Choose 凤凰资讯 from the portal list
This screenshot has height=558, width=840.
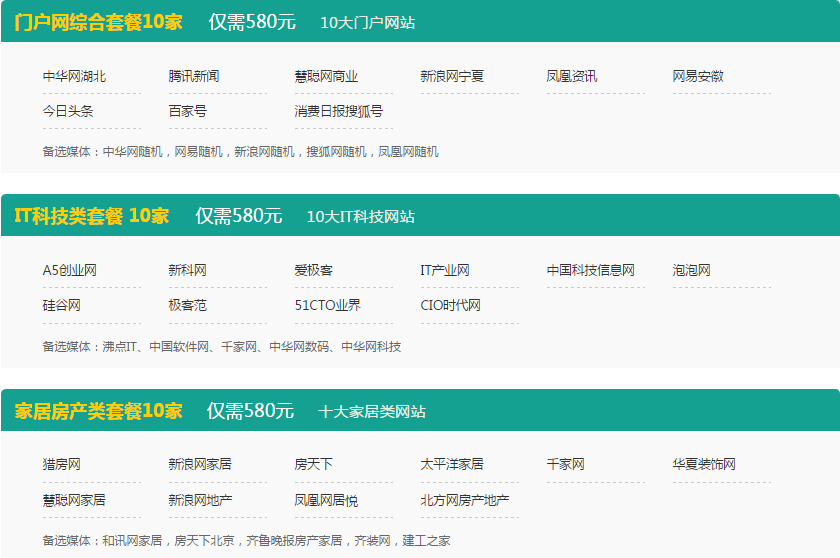click(572, 76)
